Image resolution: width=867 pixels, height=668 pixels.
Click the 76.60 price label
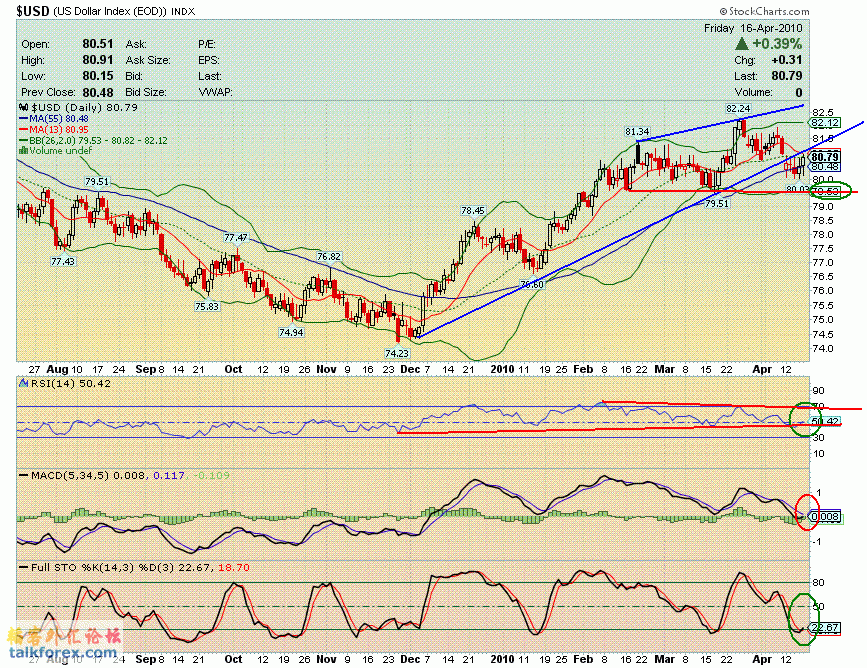click(x=532, y=285)
